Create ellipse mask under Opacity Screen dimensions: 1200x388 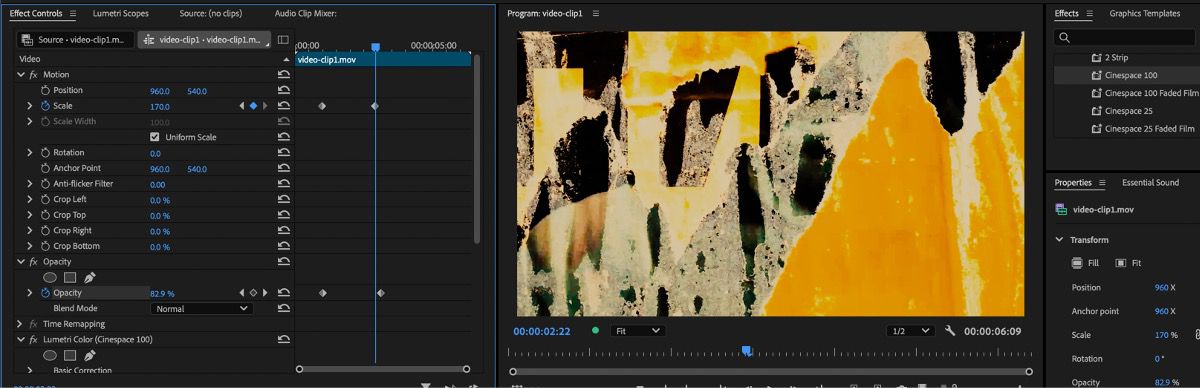50,277
